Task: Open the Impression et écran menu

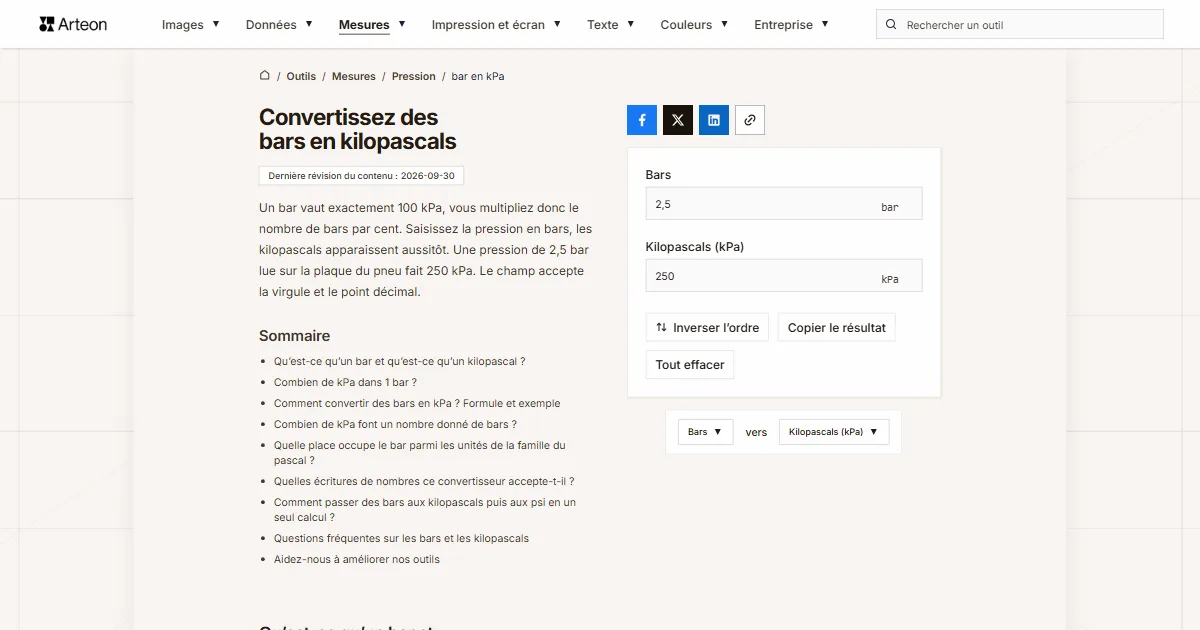Action: click(x=496, y=25)
